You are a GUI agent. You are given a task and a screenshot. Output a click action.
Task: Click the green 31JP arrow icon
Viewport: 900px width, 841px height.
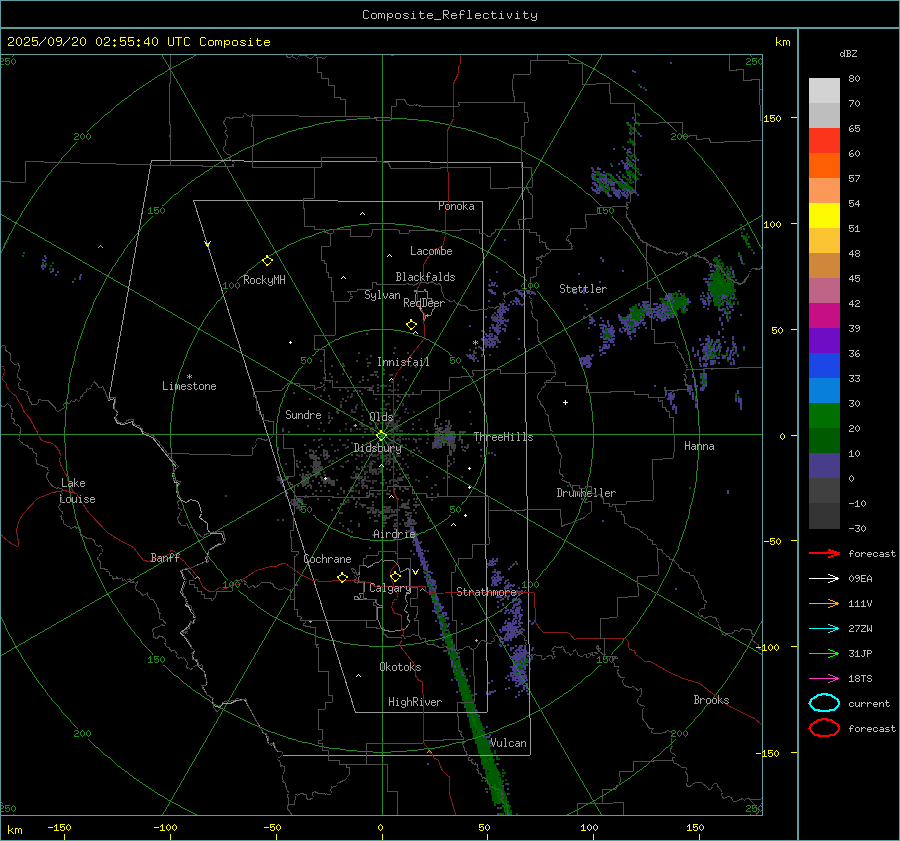click(x=824, y=653)
